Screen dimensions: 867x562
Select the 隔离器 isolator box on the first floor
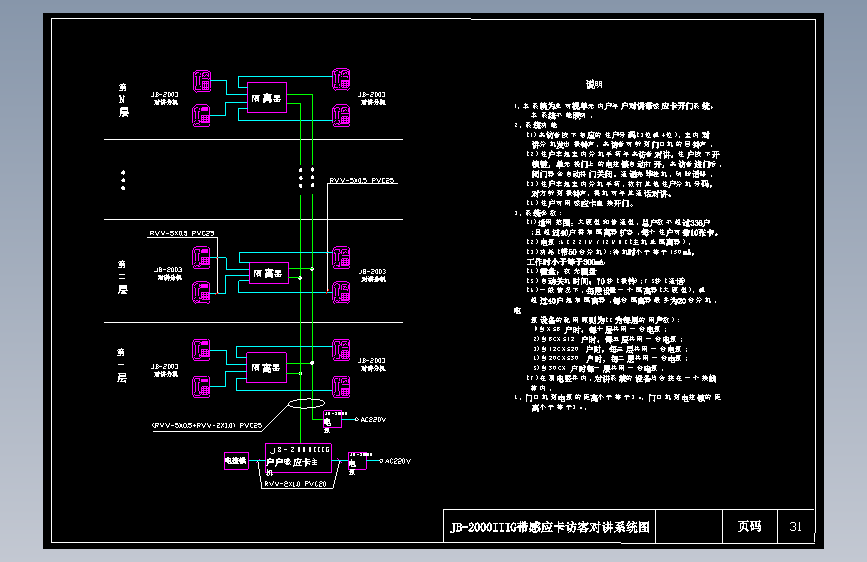point(267,367)
